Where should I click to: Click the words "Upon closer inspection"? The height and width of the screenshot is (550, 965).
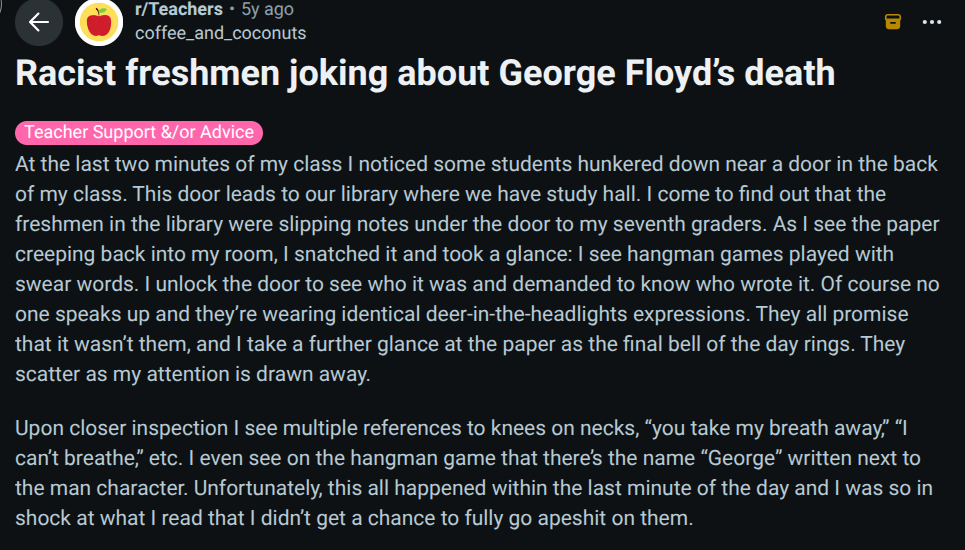tap(122, 428)
